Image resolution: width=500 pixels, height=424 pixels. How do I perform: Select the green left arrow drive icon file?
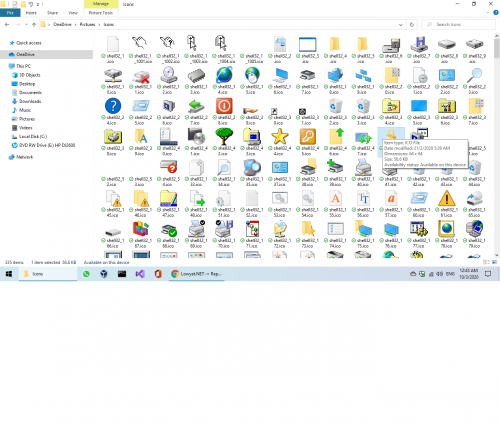coord(196,111)
